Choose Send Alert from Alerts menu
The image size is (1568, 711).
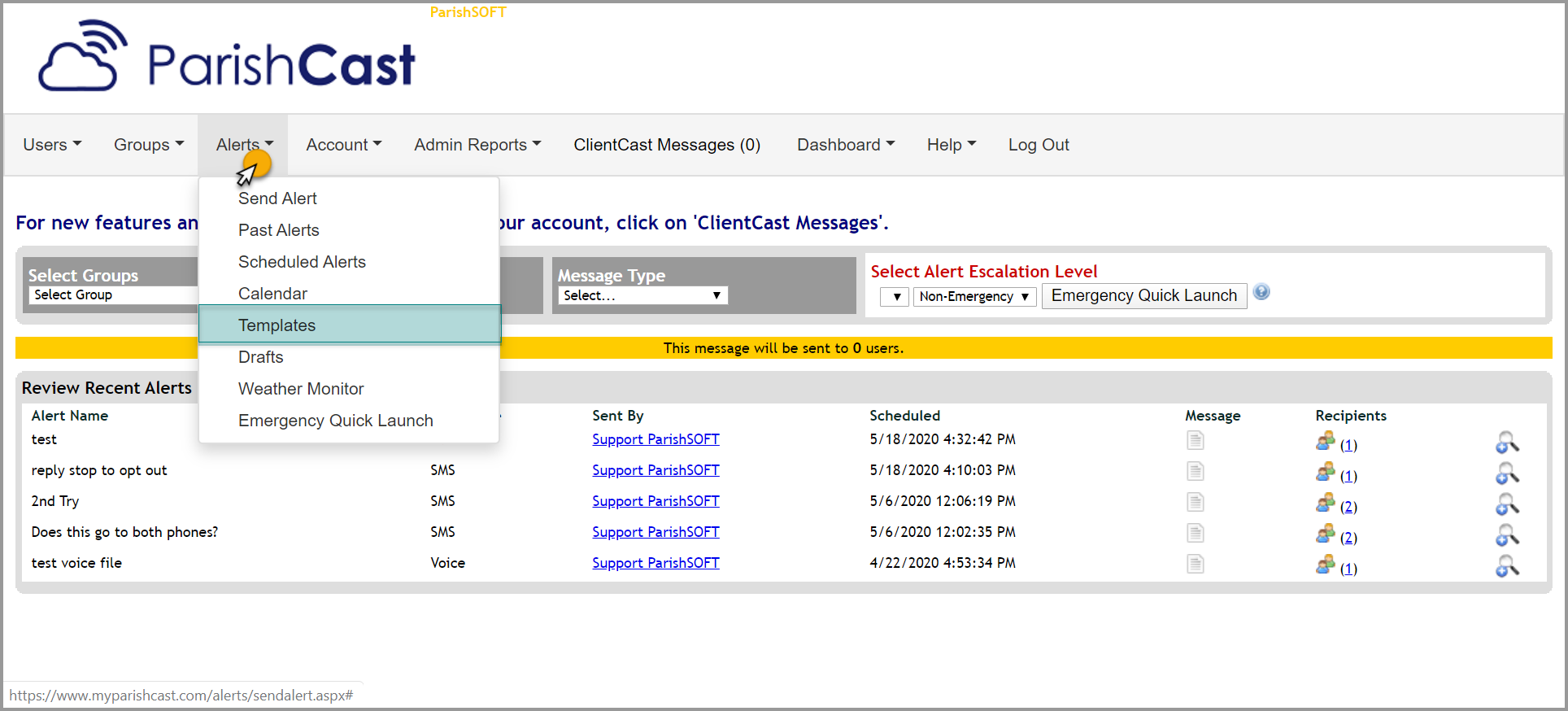coord(277,198)
